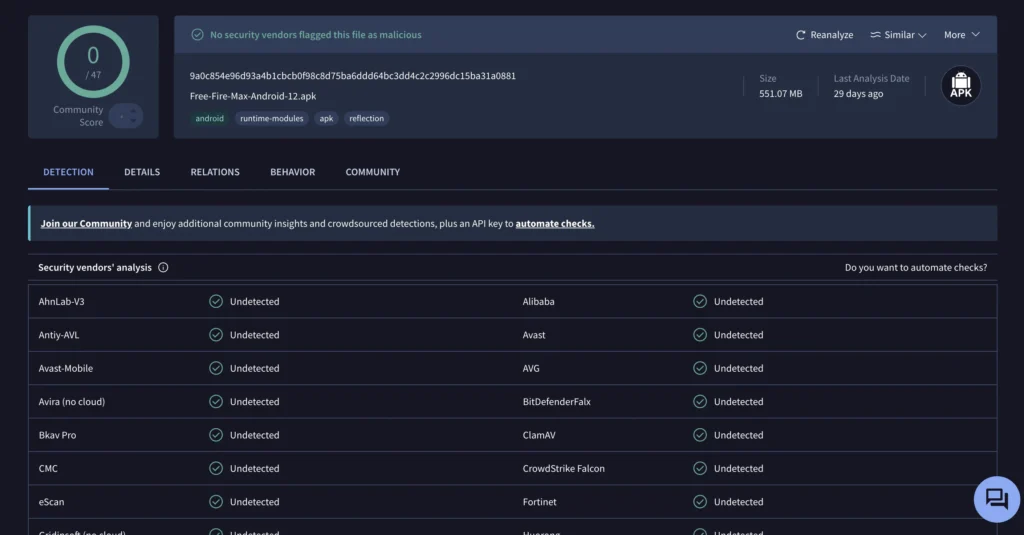Click Do you want to automate checks?

click(916, 267)
